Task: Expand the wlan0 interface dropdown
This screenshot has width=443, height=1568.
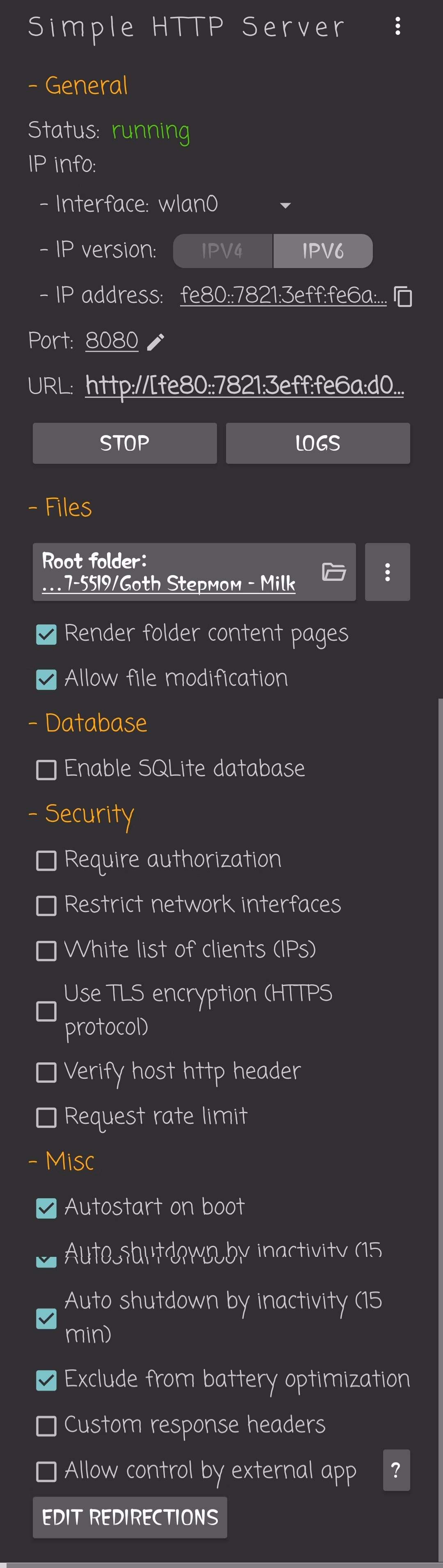Action: click(285, 205)
